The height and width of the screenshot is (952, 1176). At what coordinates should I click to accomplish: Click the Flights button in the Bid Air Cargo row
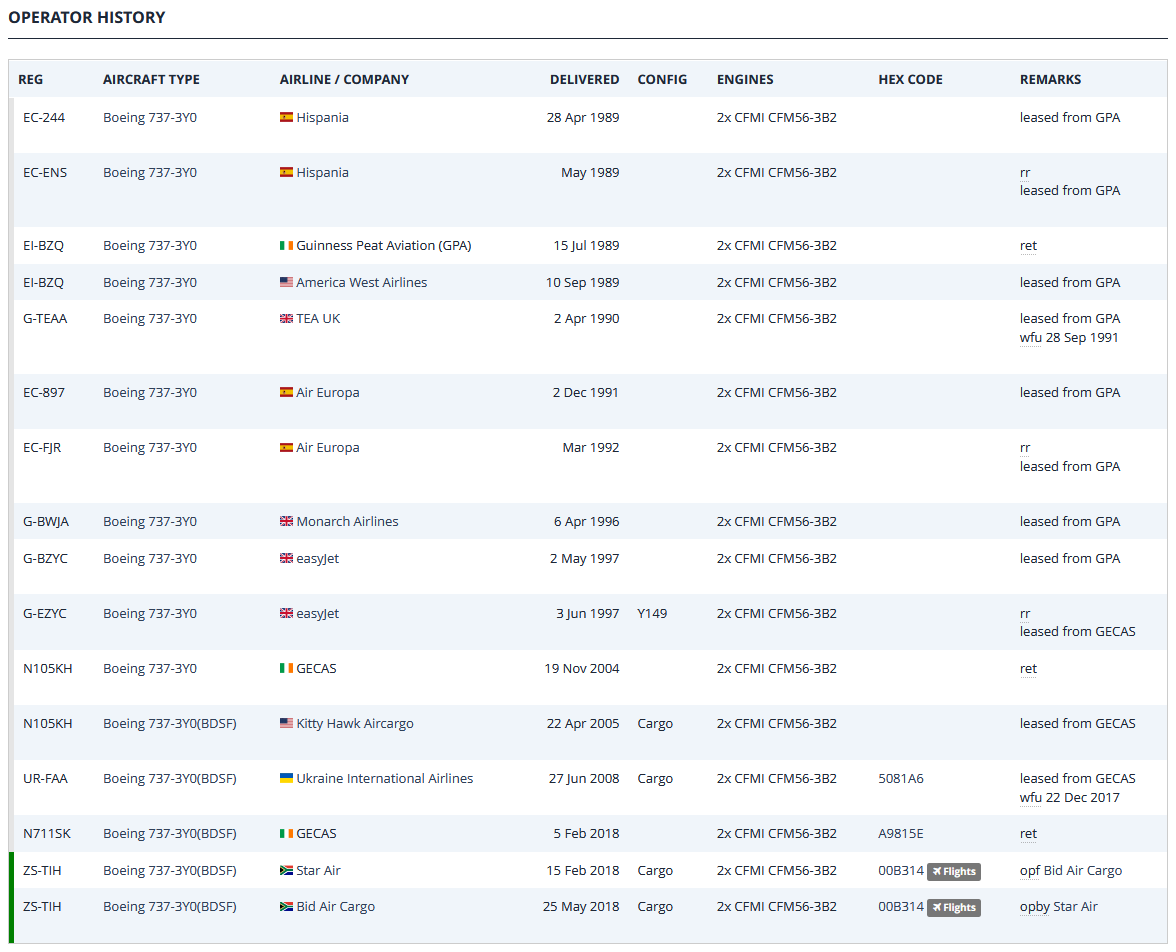[x=953, y=907]
